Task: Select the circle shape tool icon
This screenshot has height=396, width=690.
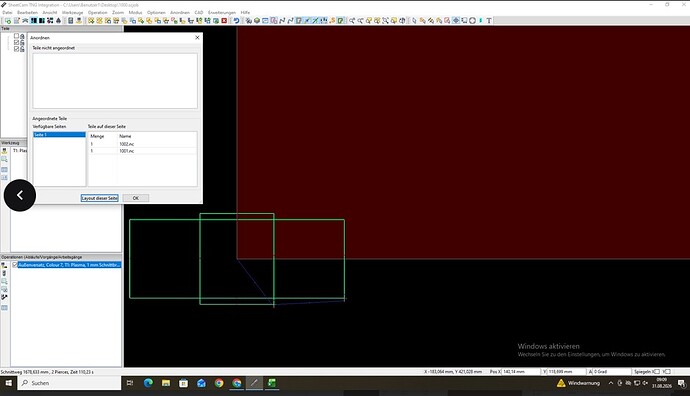Action: click(472, 21)
